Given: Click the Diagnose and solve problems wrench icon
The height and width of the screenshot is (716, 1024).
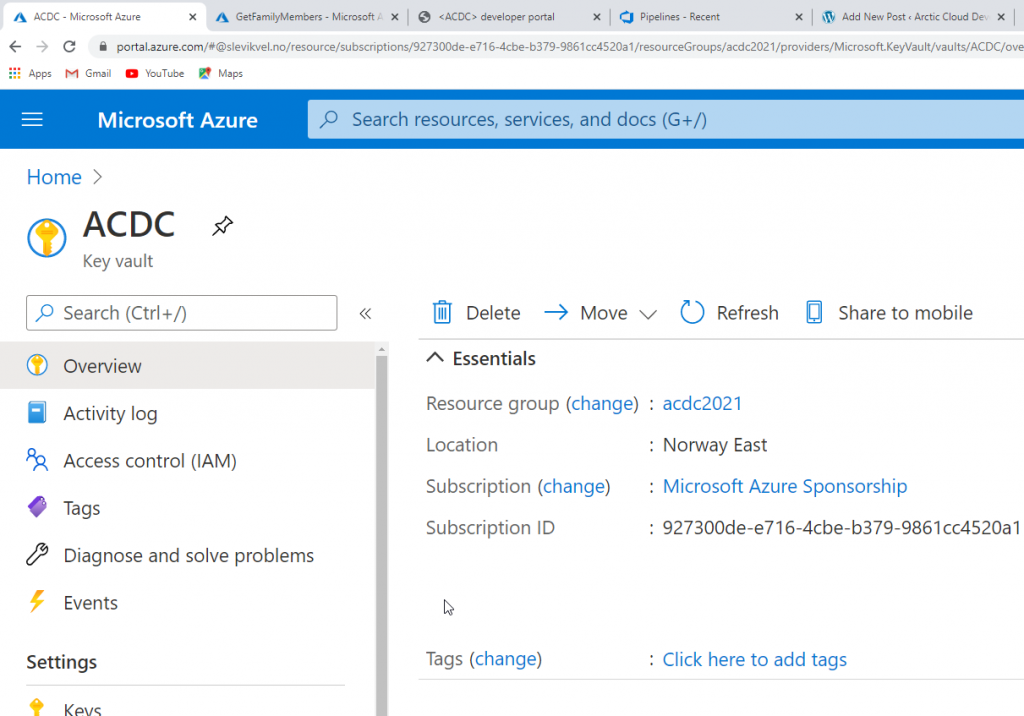Looking at the screenshot, I should pyautogui.click(x=37, y=555).
